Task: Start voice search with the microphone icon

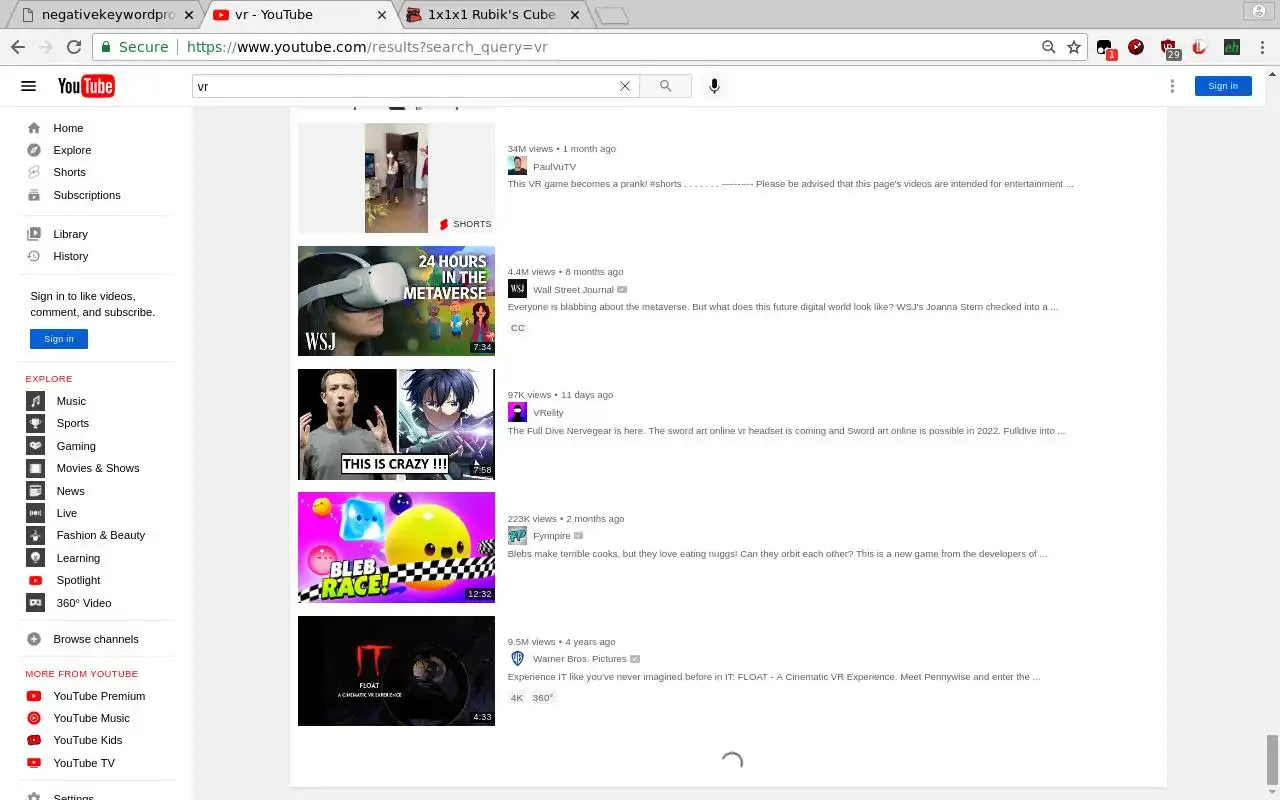Action: [714, 86]
